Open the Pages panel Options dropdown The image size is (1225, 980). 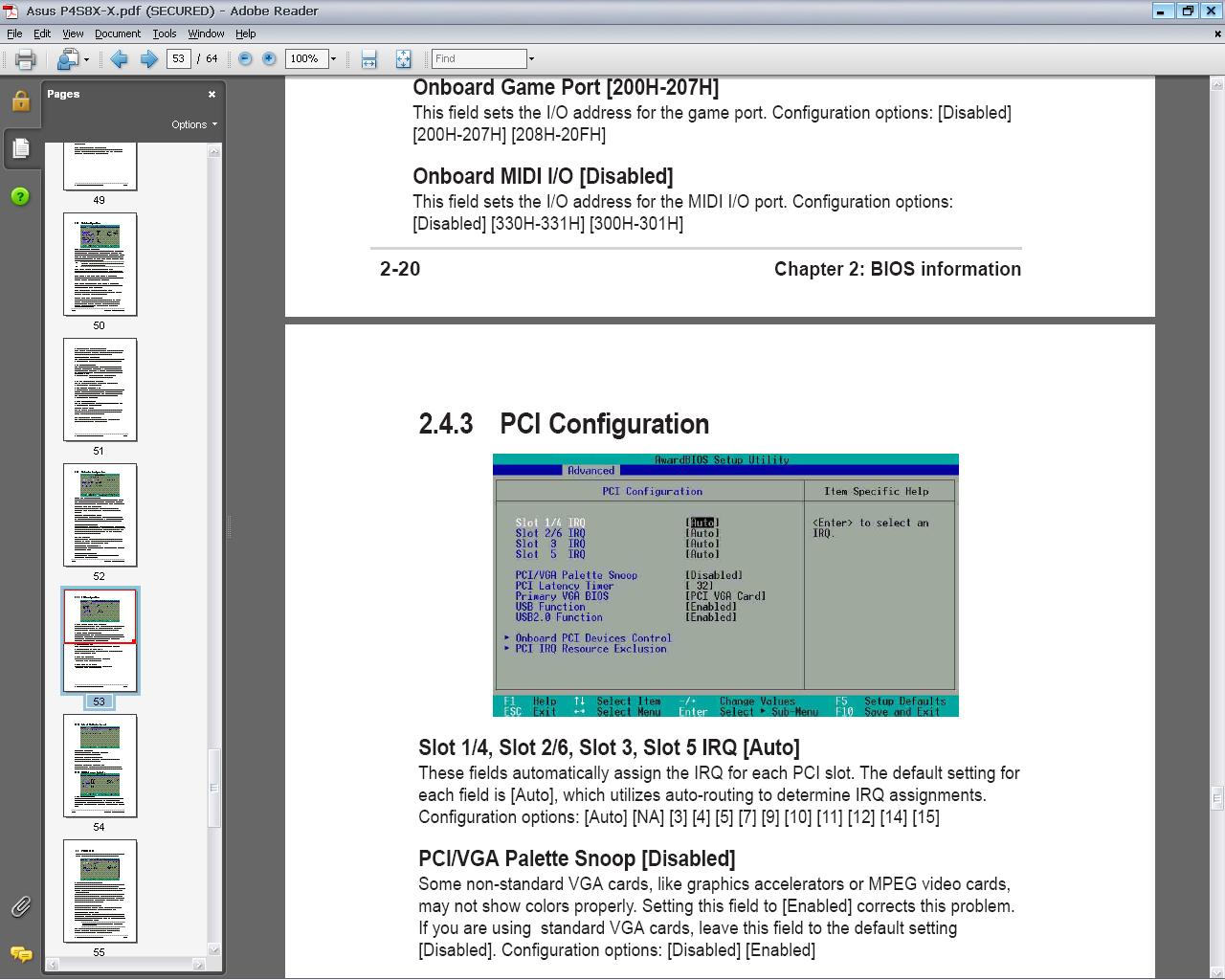194,124
